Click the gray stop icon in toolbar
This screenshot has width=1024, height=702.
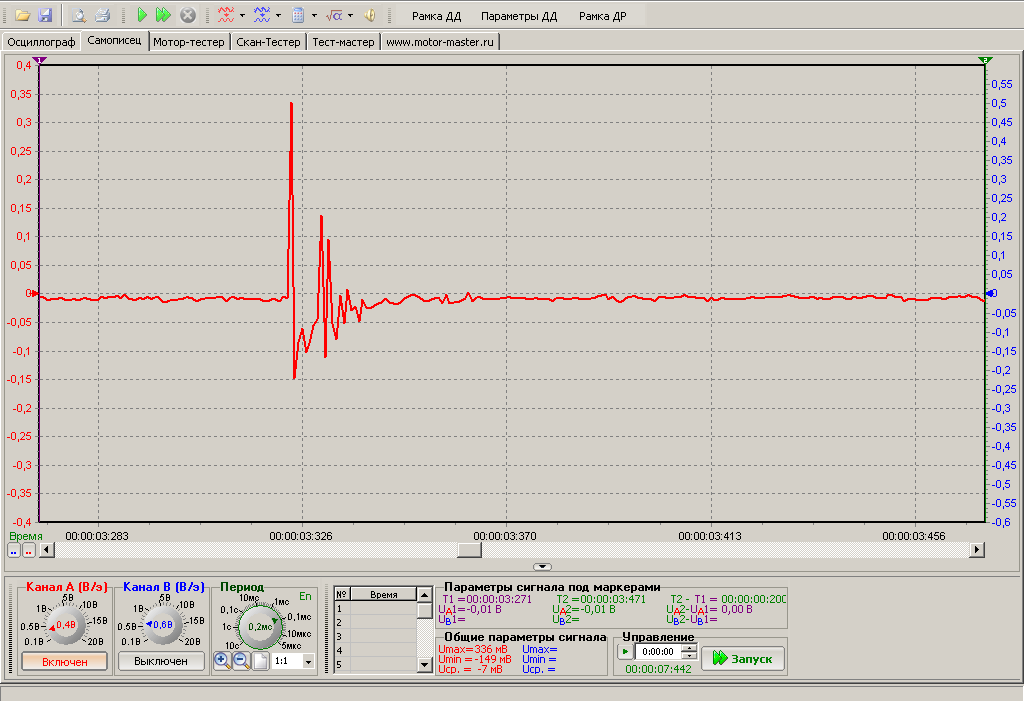coord(187,16)
